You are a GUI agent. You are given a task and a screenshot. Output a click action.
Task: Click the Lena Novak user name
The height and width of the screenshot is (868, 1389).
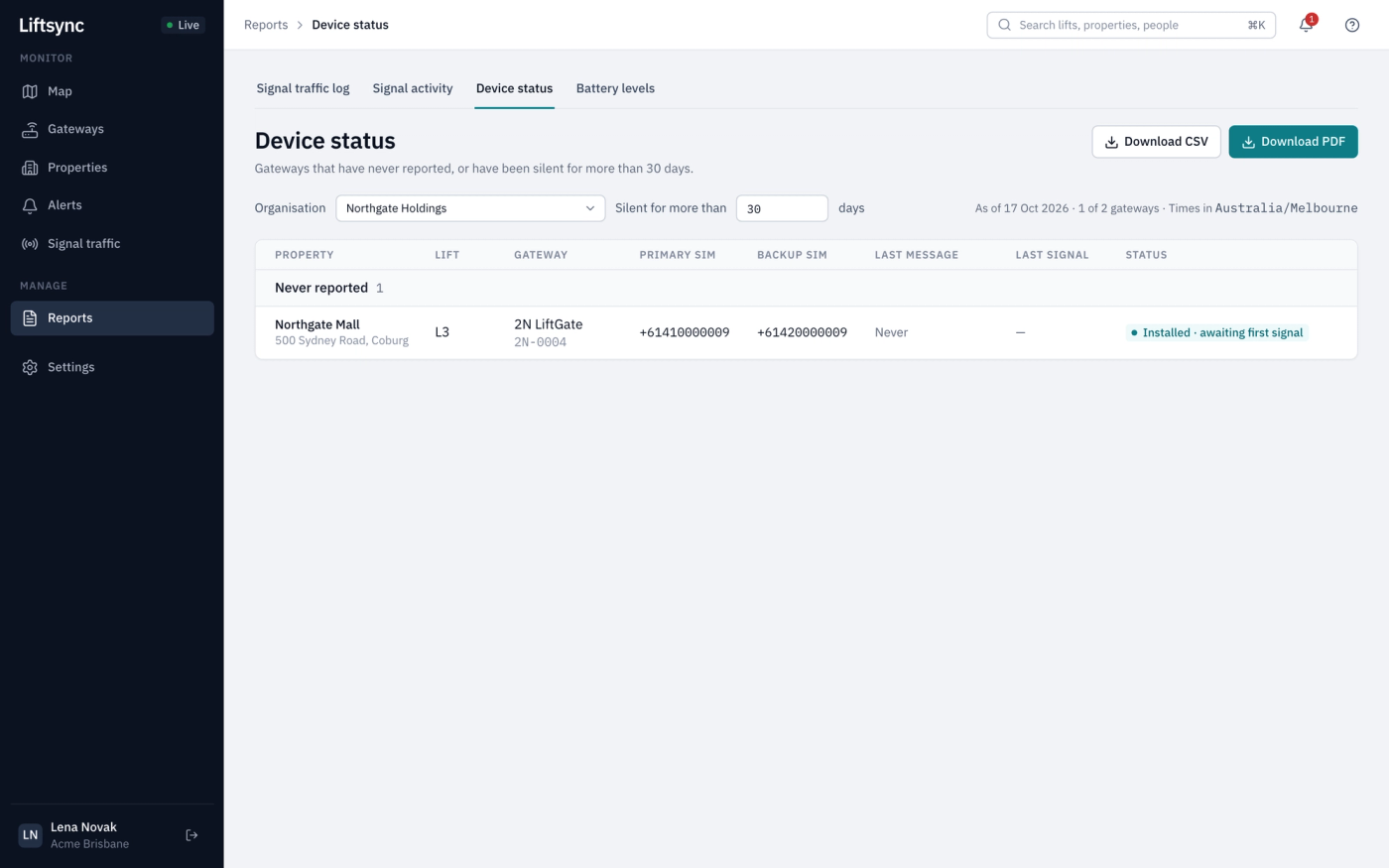[83, 827]
